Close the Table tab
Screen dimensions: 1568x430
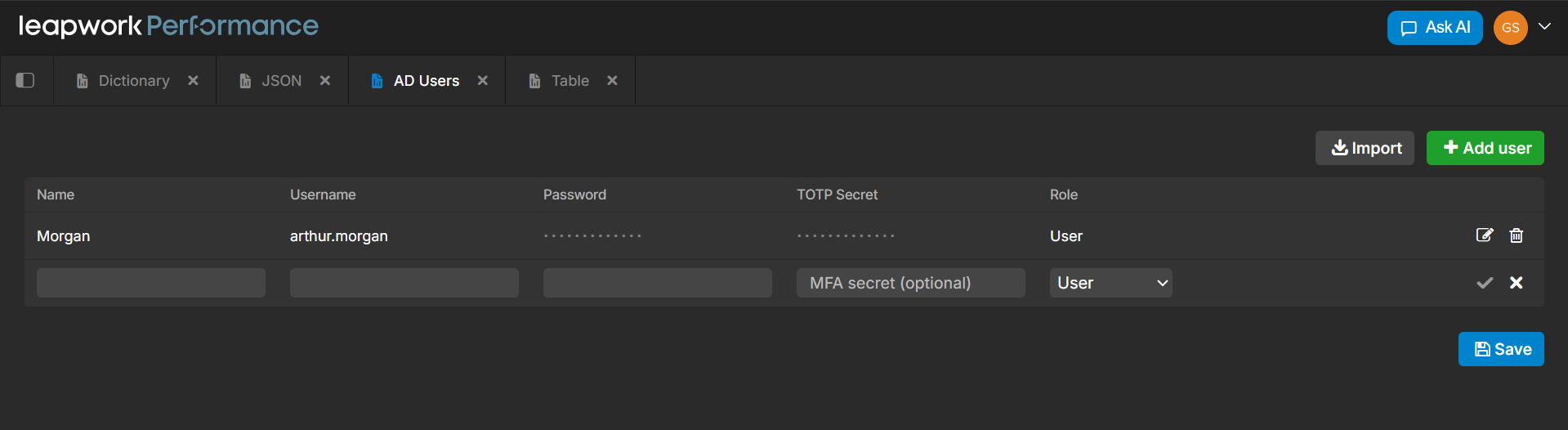613,80
